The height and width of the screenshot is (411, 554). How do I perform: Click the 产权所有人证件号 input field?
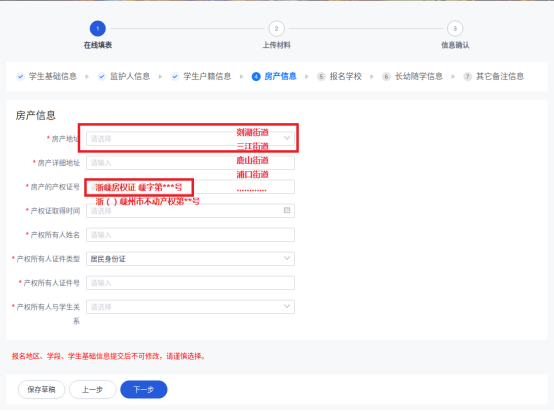tap(190, 283)
